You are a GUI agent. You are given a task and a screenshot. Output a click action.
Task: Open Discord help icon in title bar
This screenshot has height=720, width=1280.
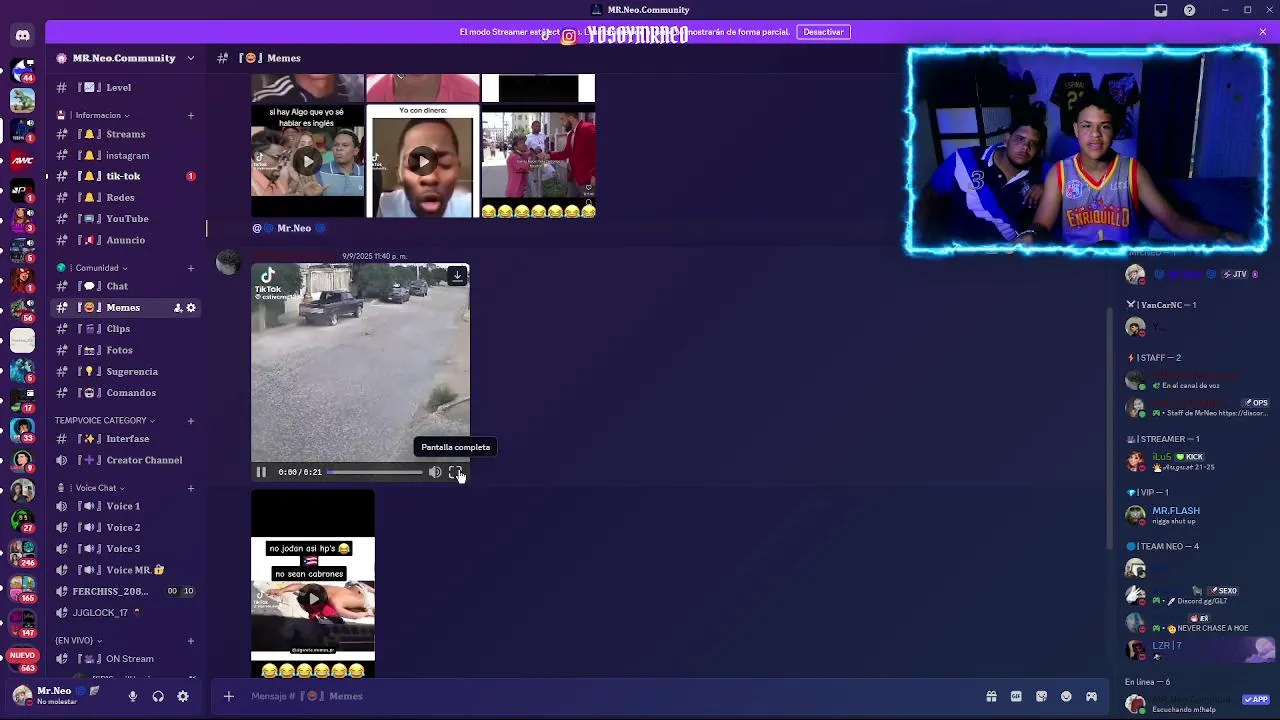[1189, 10]
